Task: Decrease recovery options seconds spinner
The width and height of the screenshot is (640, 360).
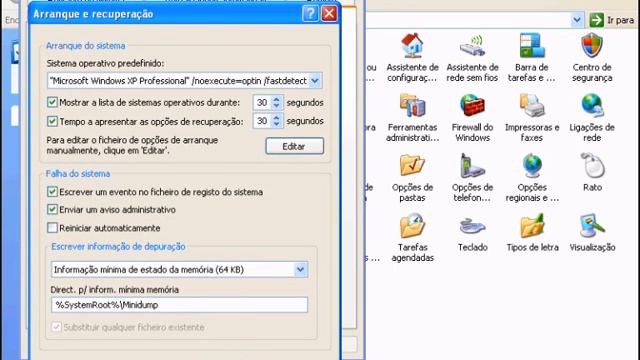Action: point(277,124)
